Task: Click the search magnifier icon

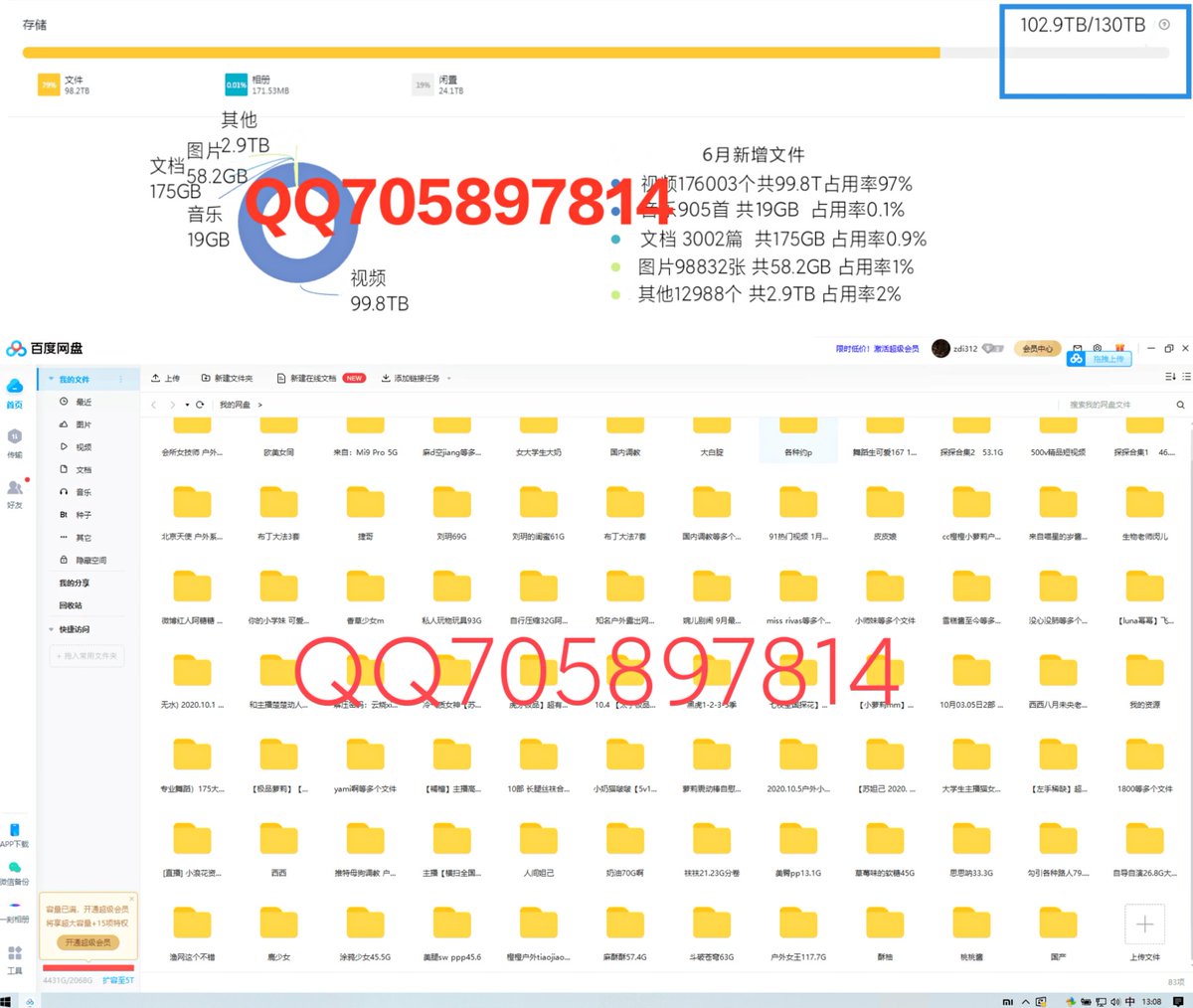Action: point(1180,406)
